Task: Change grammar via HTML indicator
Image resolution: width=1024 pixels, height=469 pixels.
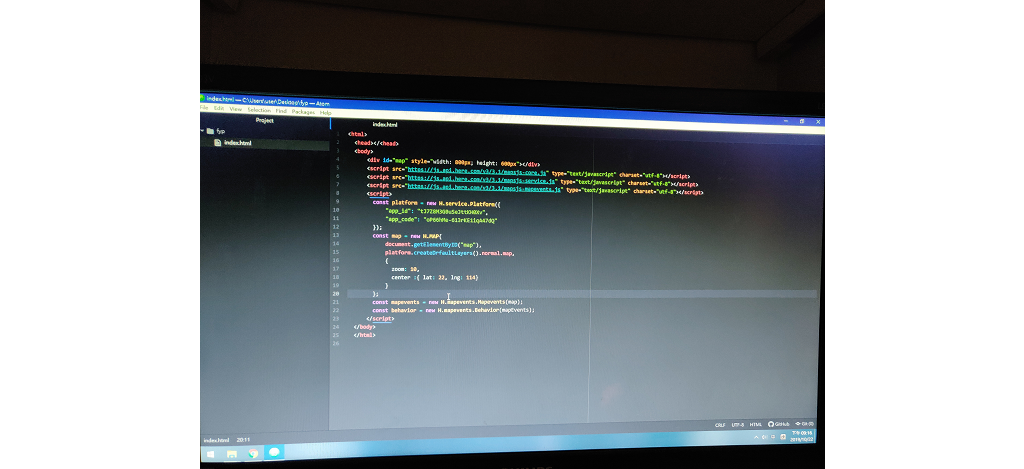Action: click(x=756, y=425)
